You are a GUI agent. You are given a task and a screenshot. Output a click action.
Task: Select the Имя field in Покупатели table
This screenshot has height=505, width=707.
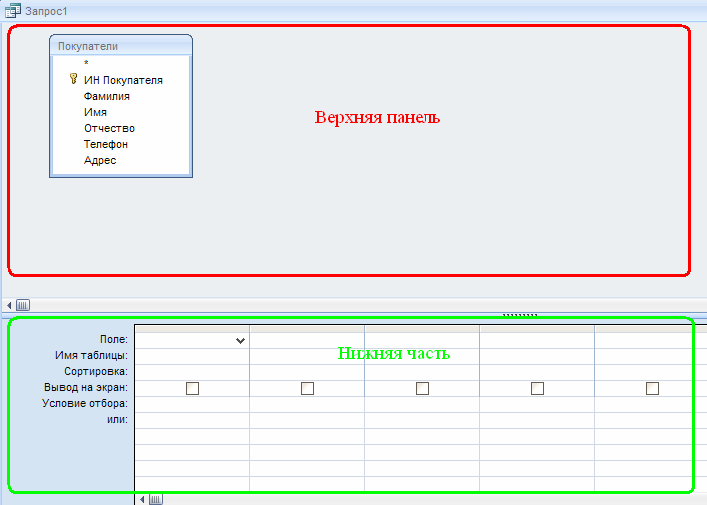(x=95, y=112)
